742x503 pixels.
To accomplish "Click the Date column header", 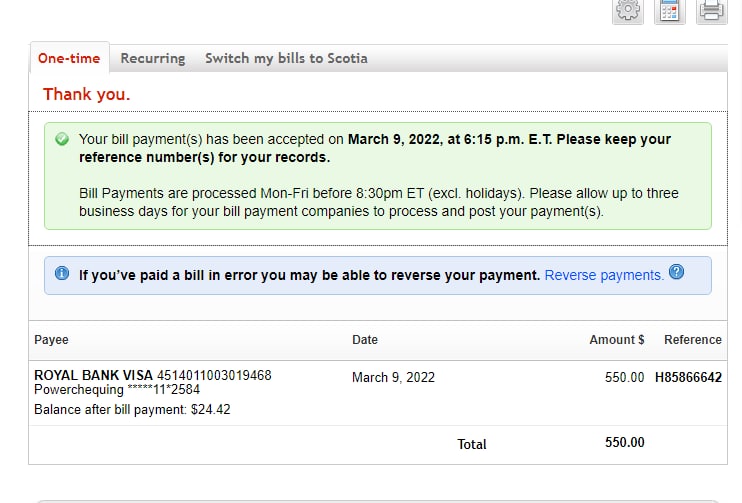I will pyautogui.click(x=365, y=340).
